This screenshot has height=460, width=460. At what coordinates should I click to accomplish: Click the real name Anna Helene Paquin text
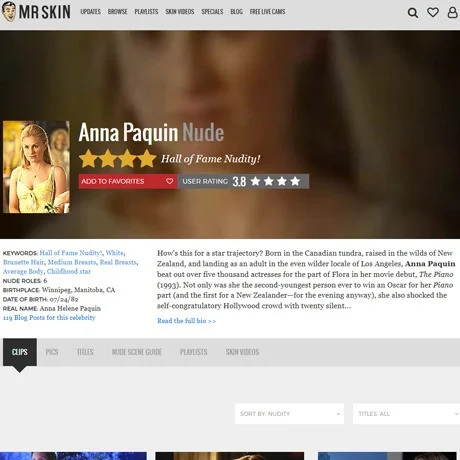pyautogui.click(x=70, y=308)
